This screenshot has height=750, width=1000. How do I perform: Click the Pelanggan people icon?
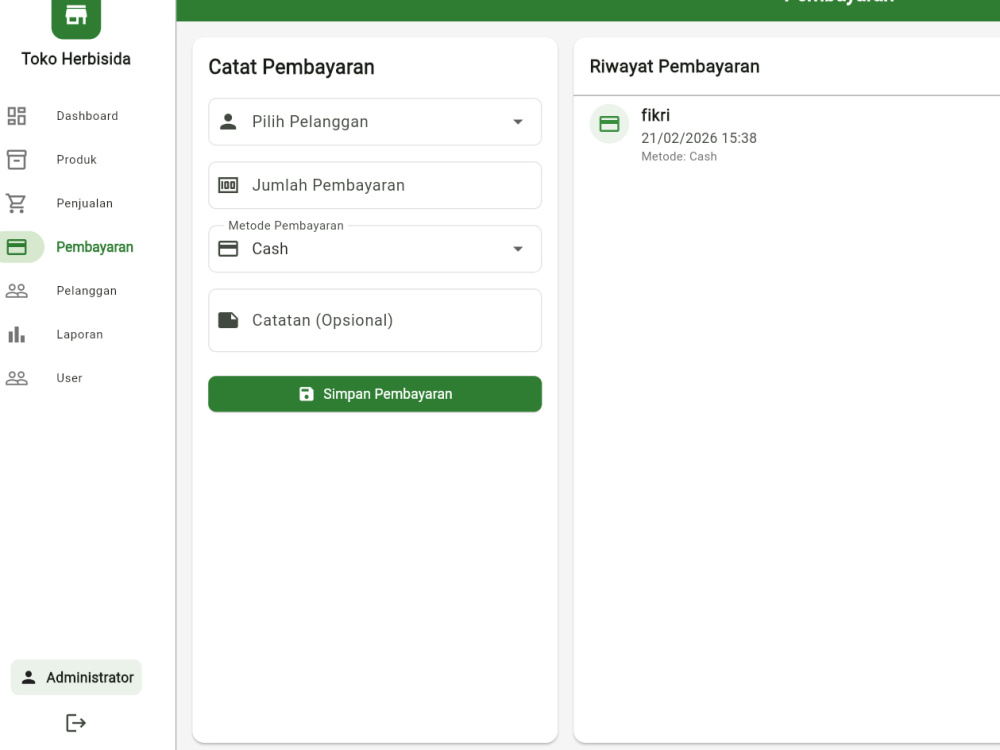point(17,291)
